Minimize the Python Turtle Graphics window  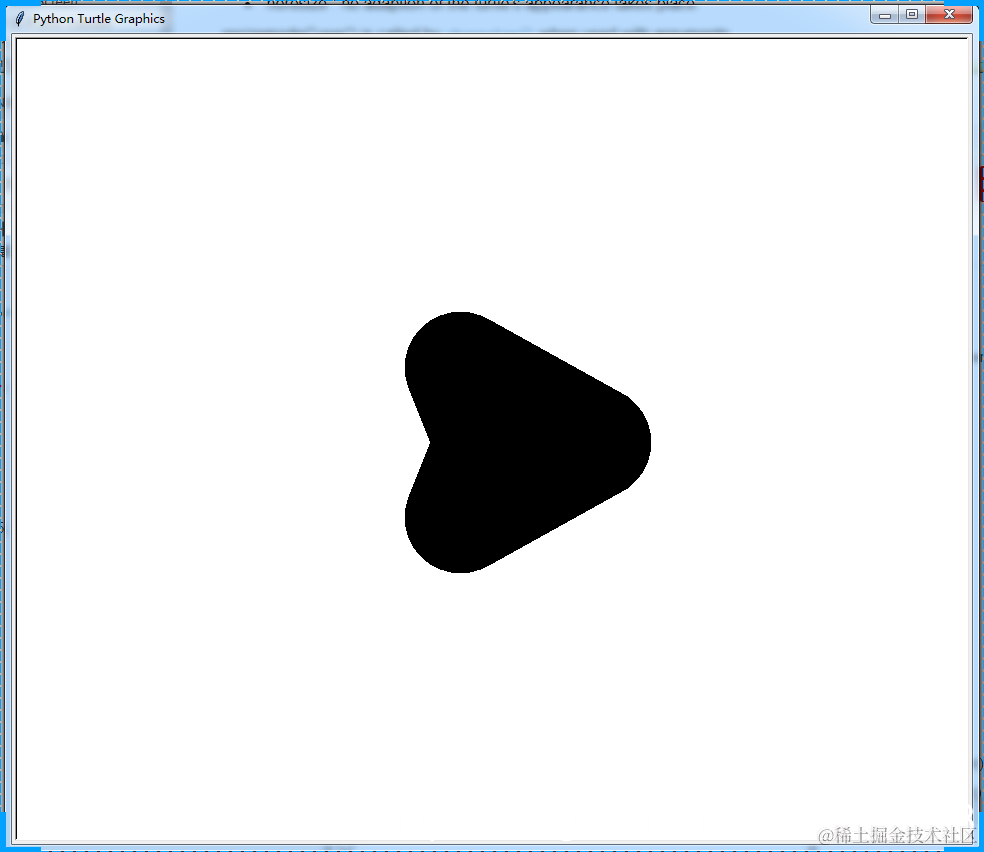pos(885,14)
